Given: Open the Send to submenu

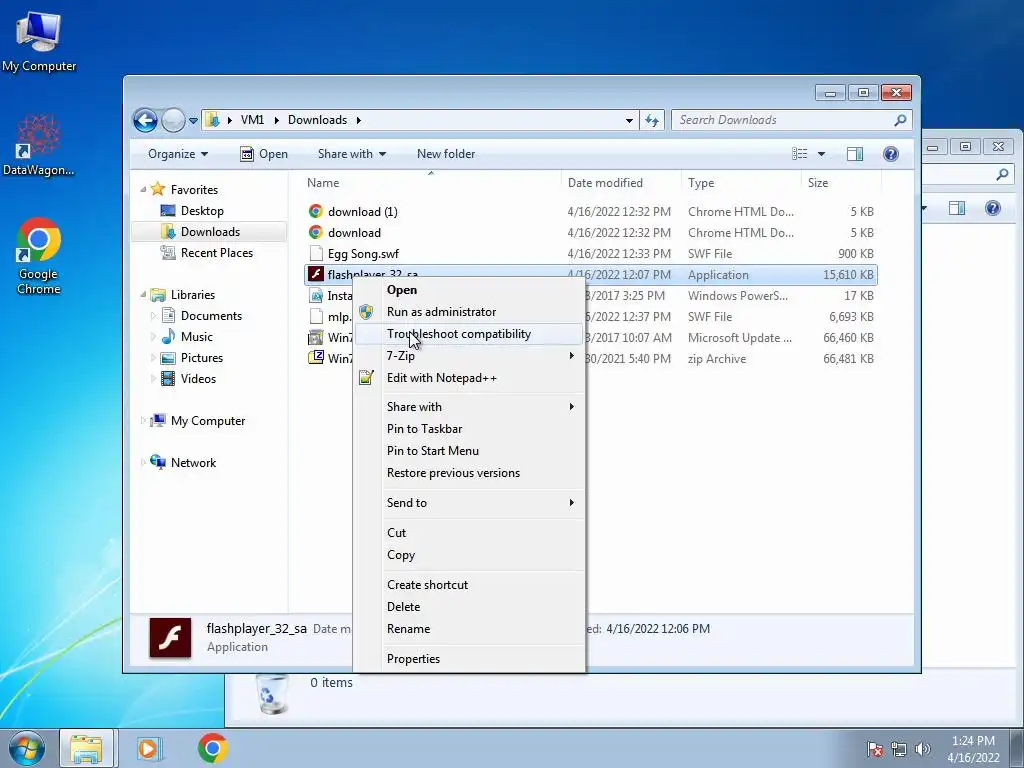Looking at the screenshot, I should coord(469,503).
